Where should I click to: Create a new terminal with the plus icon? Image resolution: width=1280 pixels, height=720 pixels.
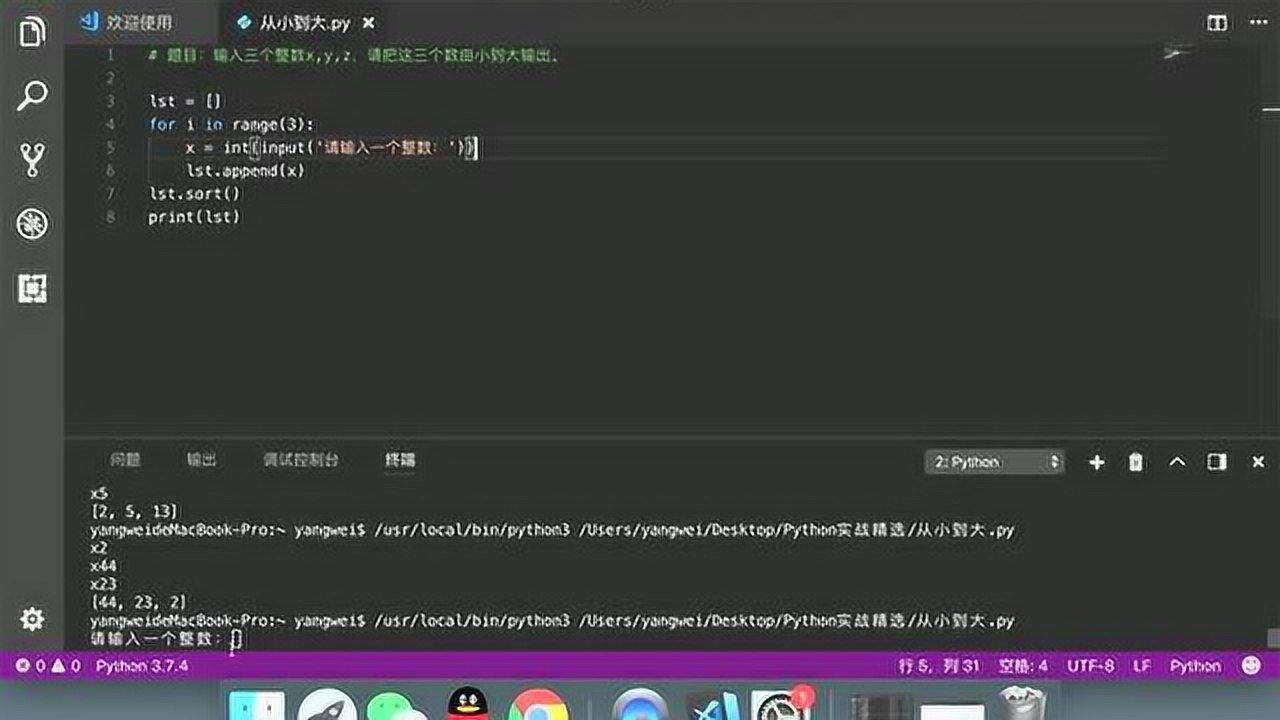pyautogui.click(x=1096, y=462)
